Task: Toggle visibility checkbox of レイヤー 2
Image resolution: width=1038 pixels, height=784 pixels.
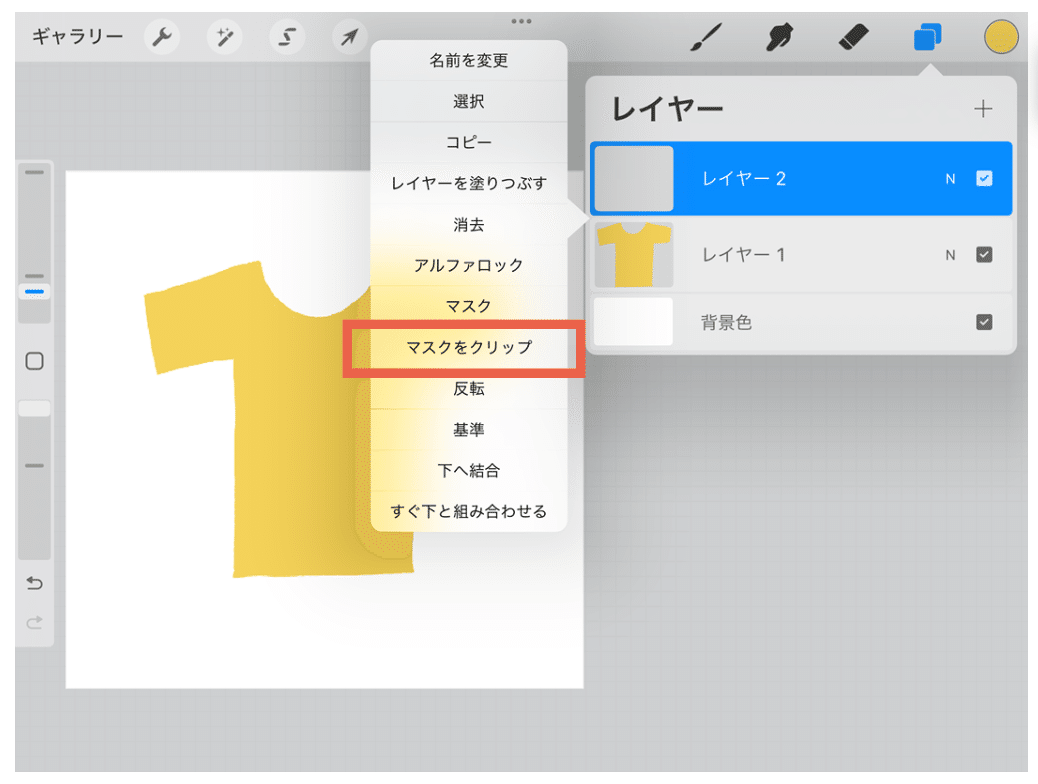Action: click(x=984, y=179)
